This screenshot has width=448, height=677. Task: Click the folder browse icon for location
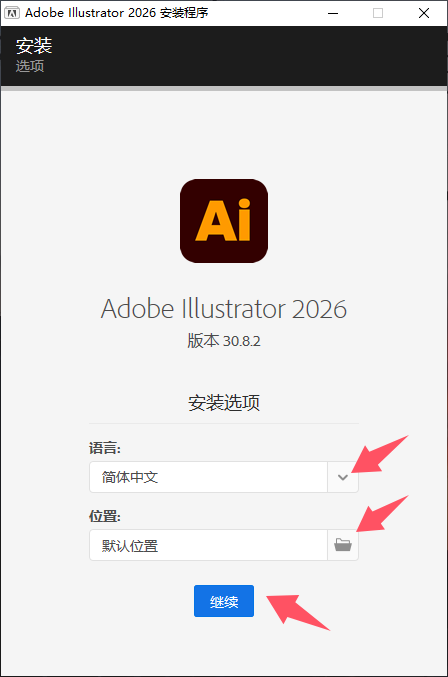[343, 545]
